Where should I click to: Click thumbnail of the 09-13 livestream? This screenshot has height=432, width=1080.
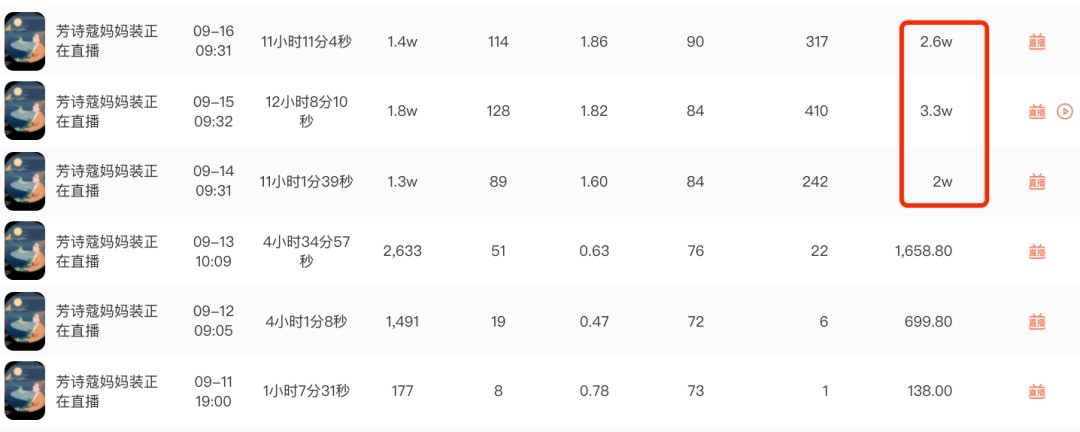point(25,251)
